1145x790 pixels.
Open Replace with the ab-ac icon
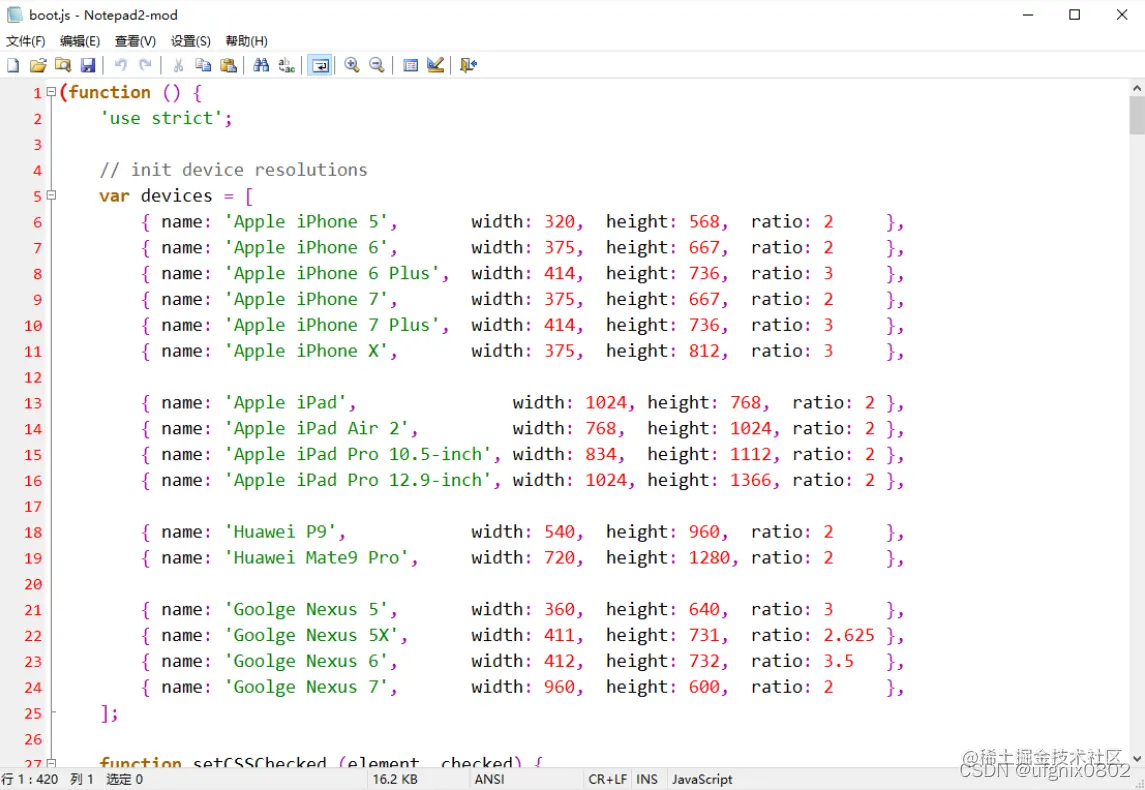point(286,66)
